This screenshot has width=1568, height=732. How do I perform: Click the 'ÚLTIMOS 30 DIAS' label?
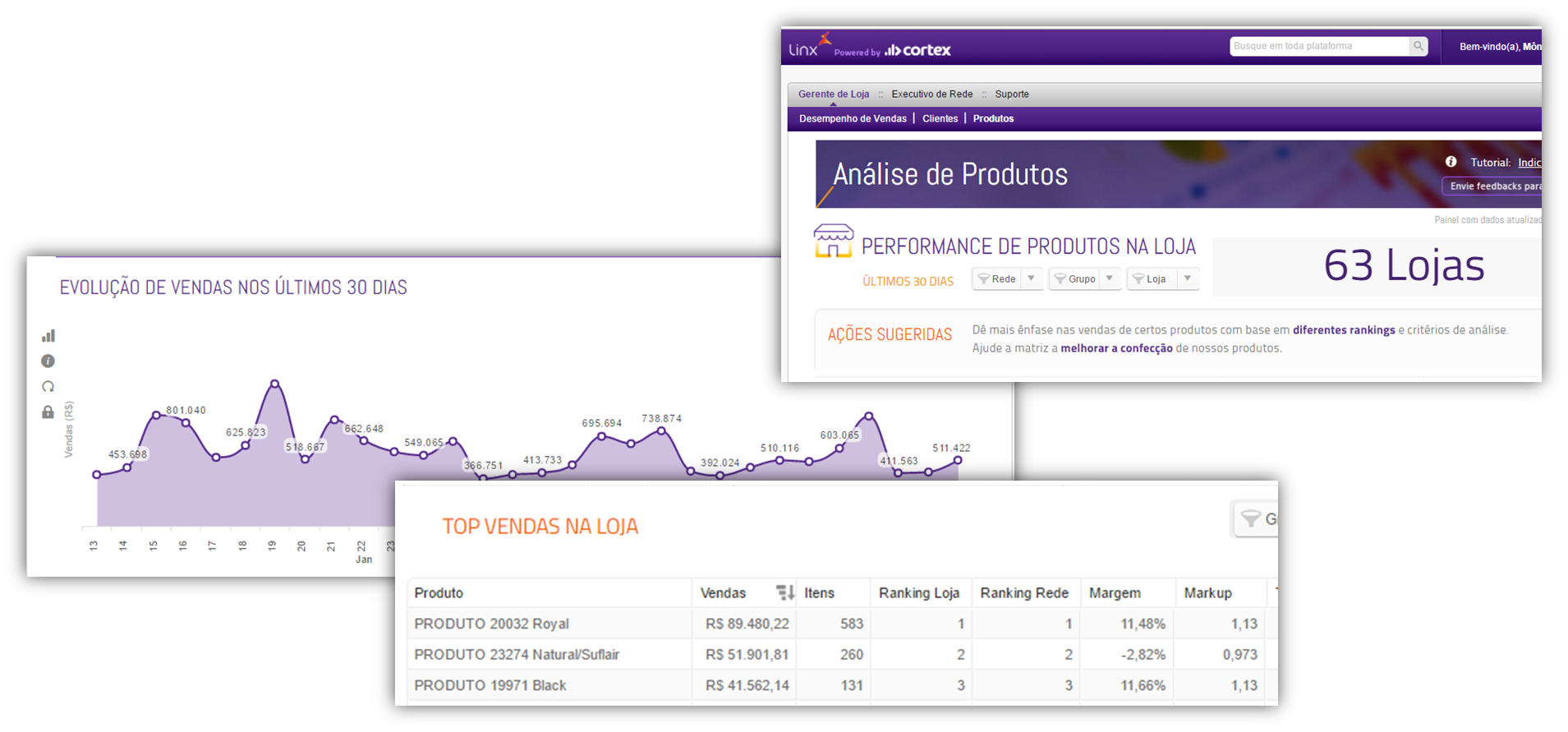[x=908, y=281]
